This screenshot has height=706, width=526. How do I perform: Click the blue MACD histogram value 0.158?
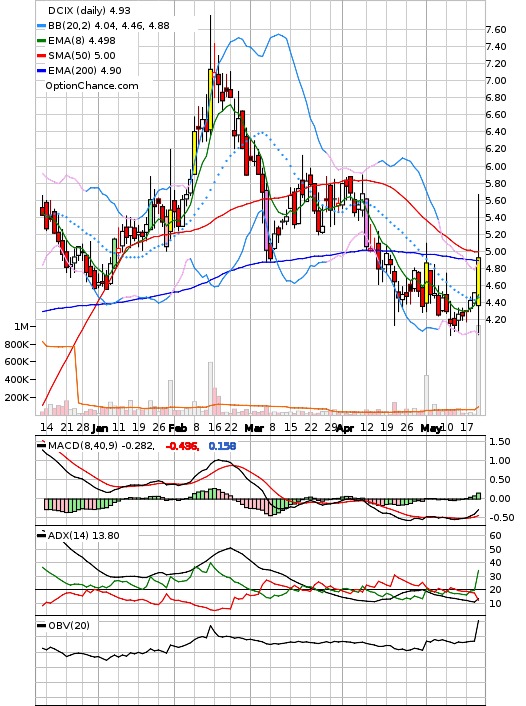point(222,446)
